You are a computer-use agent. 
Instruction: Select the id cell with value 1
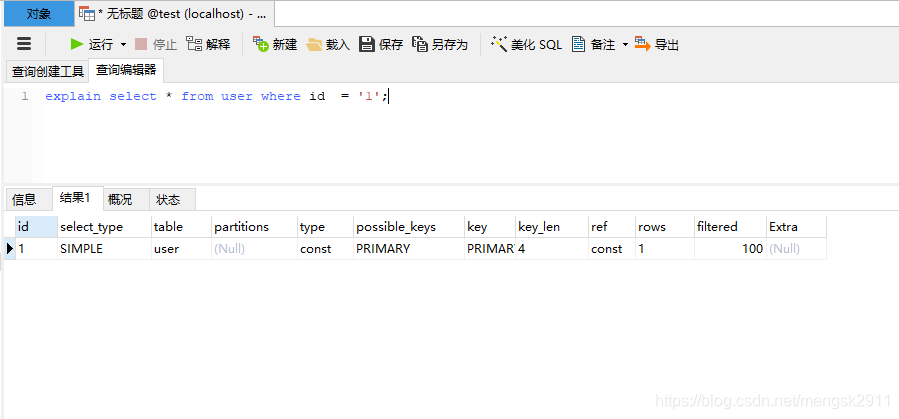(36, 249)
